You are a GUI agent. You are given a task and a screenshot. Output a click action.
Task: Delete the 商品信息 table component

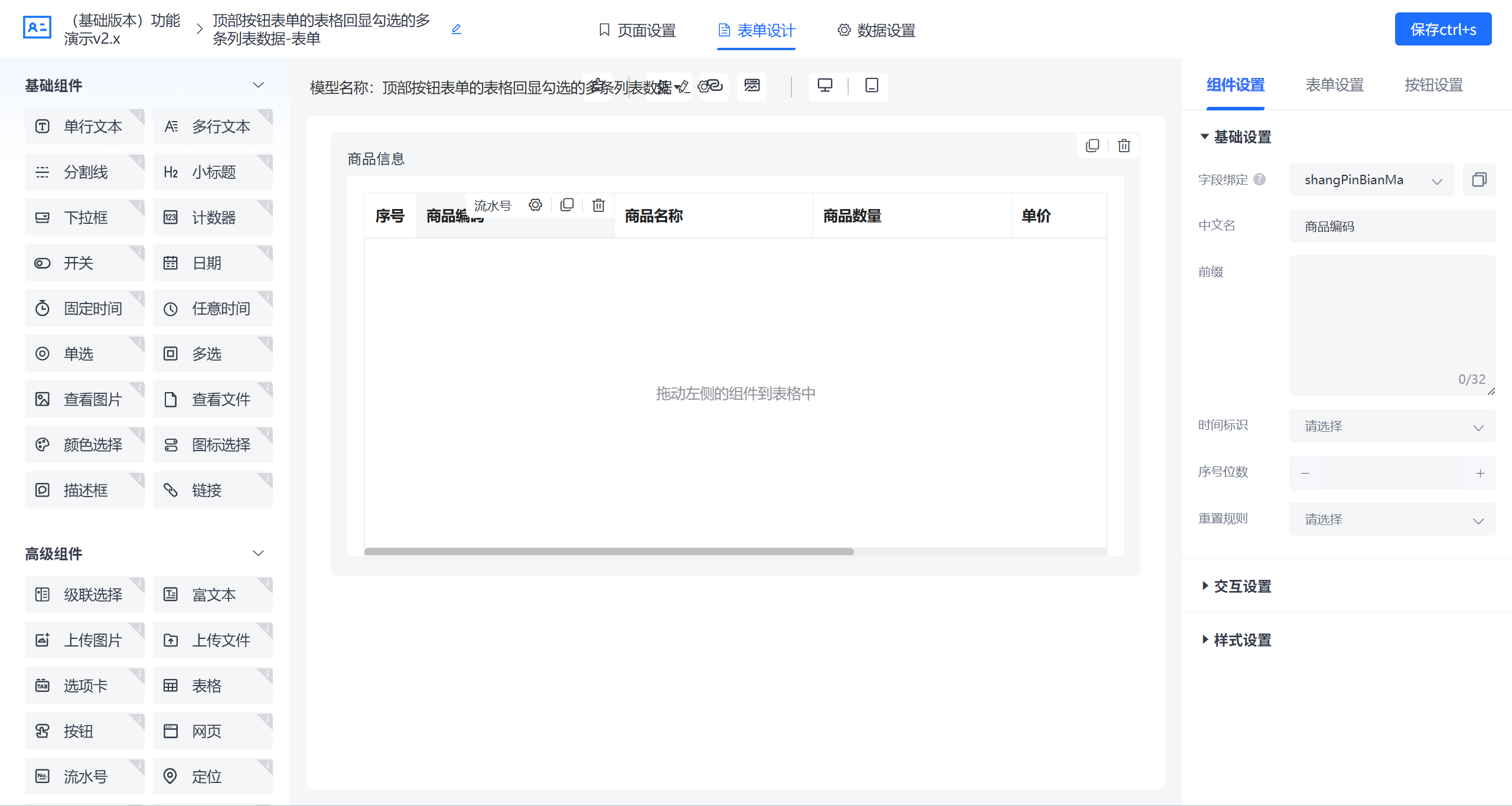1124,145
